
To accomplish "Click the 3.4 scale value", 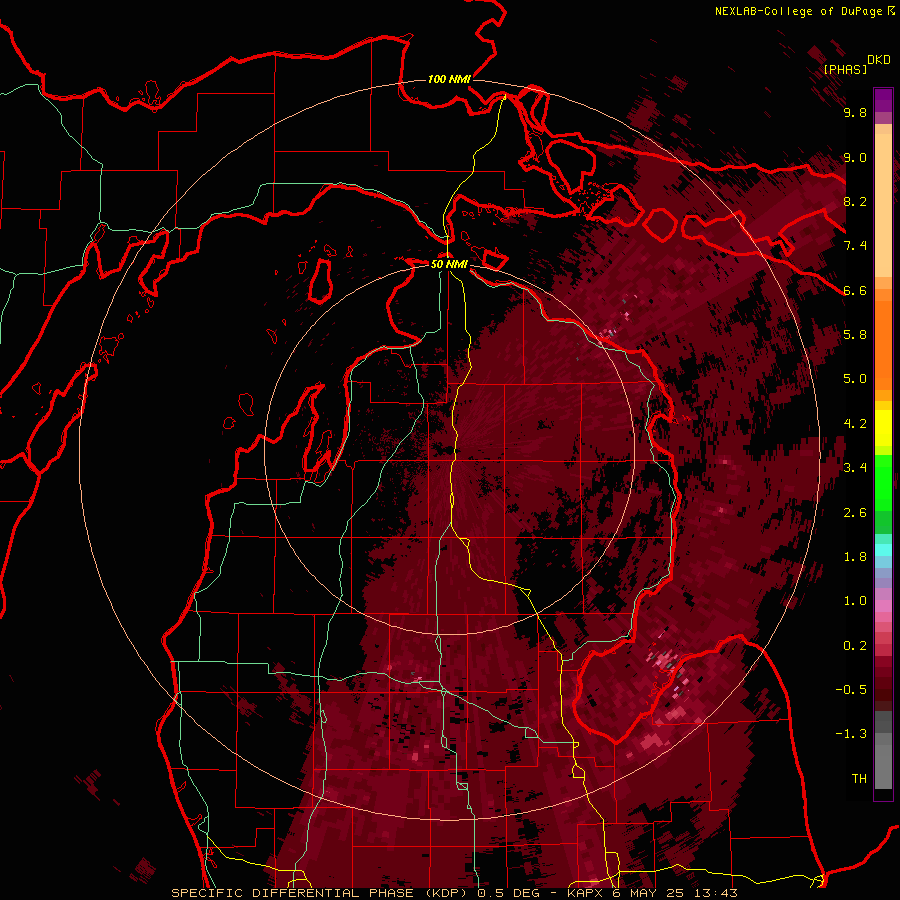I will click(855, 468).
